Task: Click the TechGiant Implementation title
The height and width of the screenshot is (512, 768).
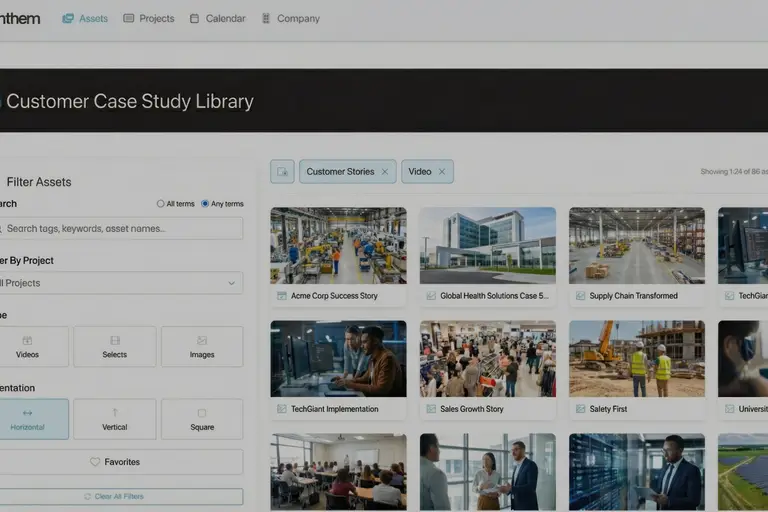Action: point(335,409)
